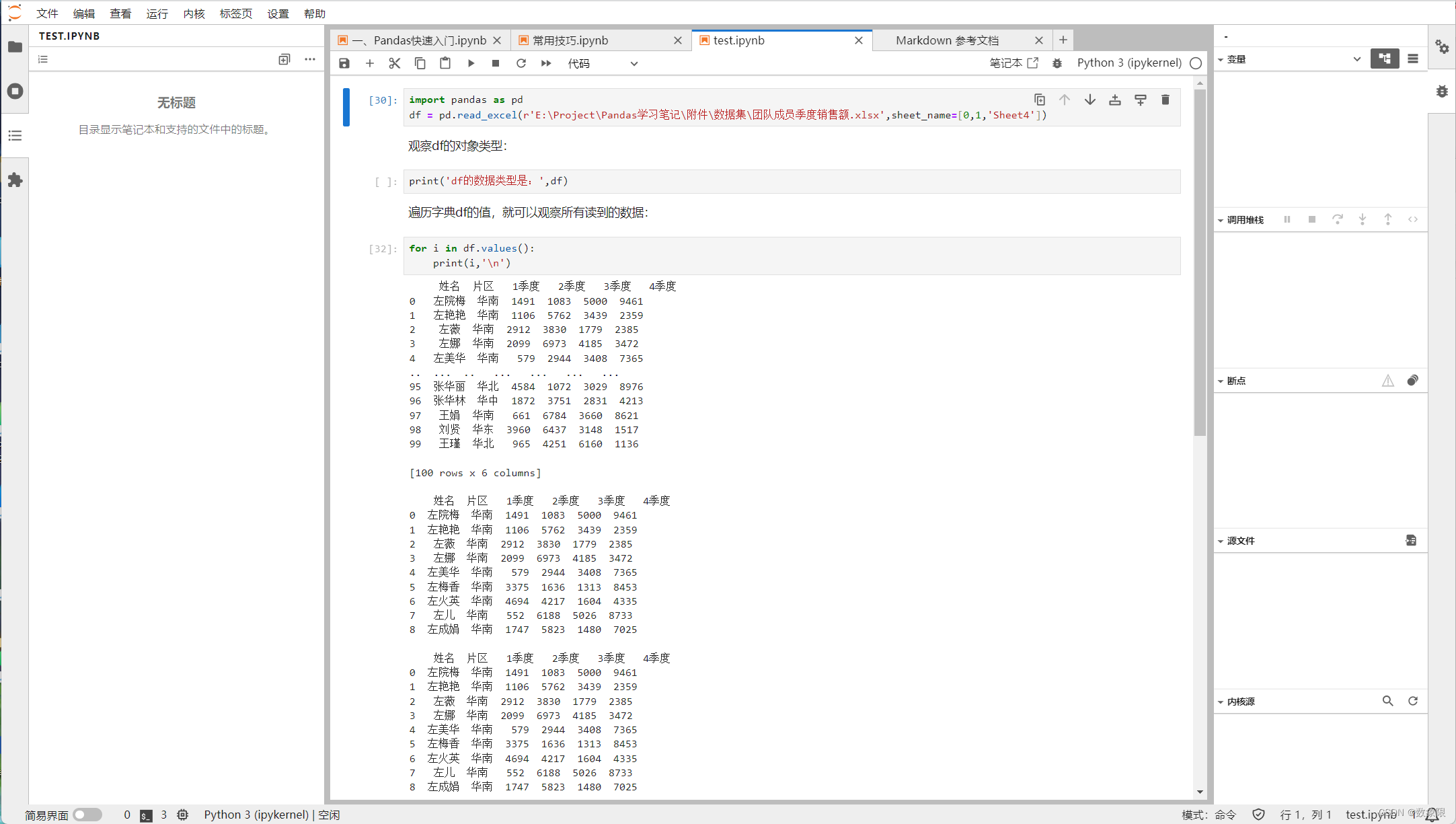Toggle the simple interface switch

tap(87, 815)
